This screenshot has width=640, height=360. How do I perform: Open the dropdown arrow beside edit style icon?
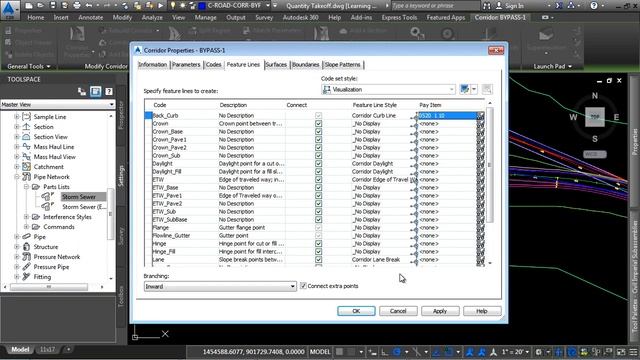(474, 89)
